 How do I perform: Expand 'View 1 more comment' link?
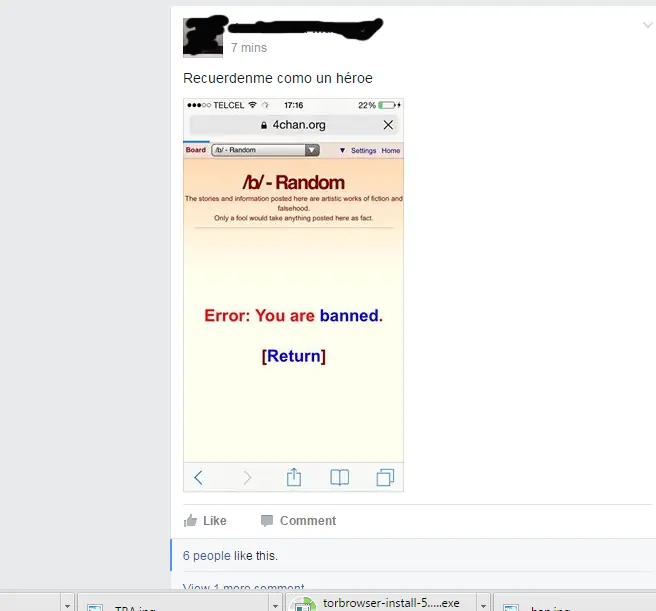(243, 587)
